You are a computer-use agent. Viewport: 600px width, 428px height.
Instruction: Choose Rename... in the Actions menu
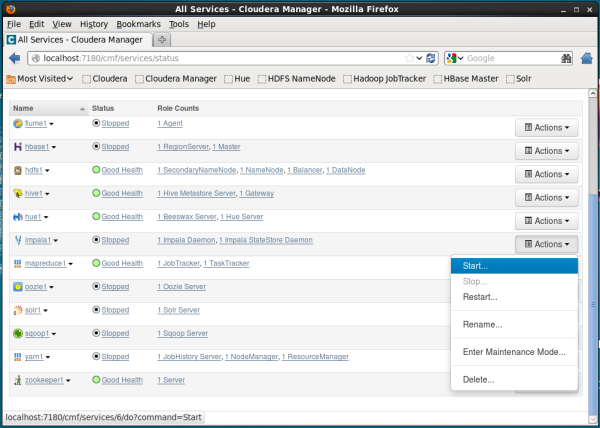tap(514, 325)
